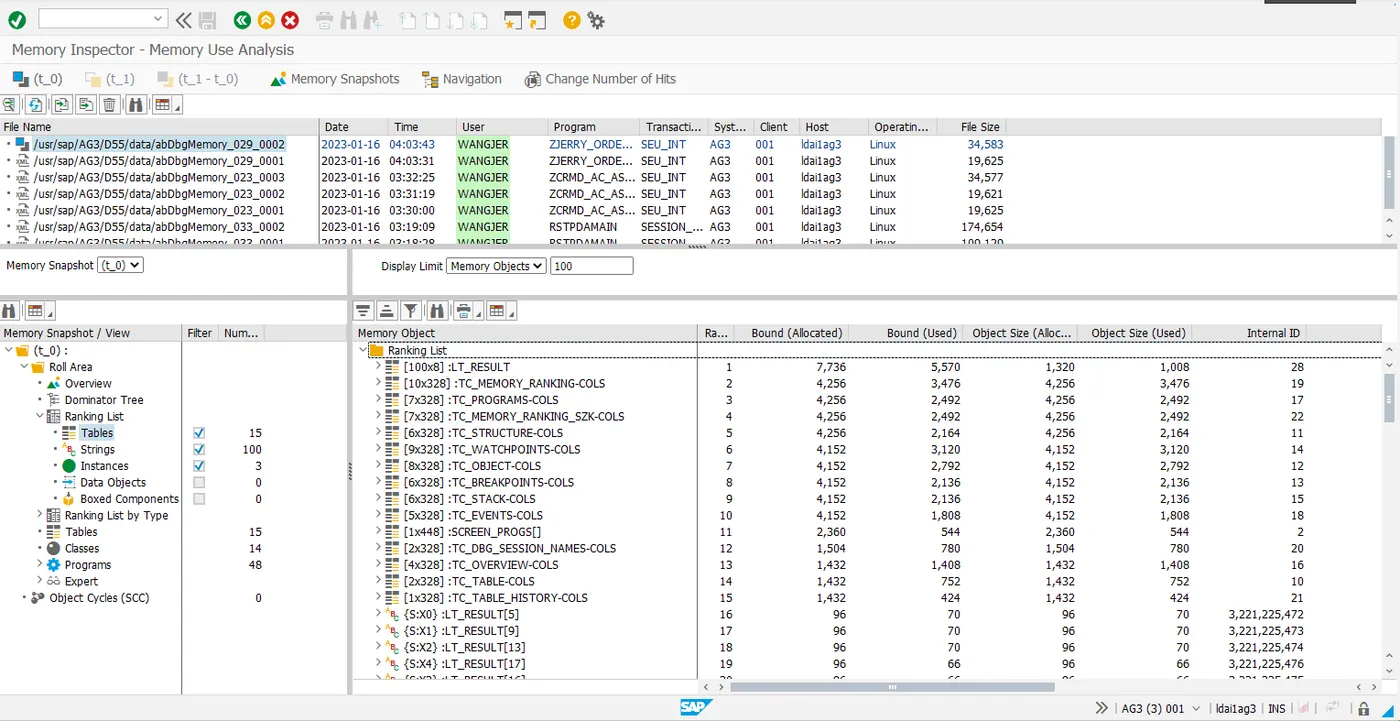Open Help with the question mark icon
The width and height of the screenshot is (1400, 721).
coord(572,20)
